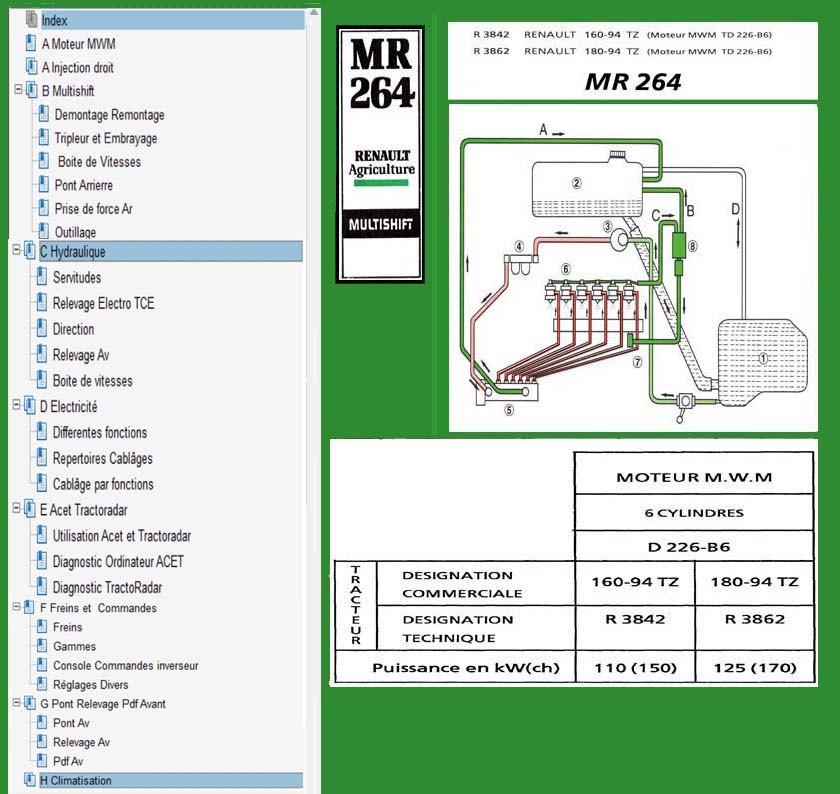
Task: Click the bookmark icon beside Prise de force Ar
Action: (44, 208)
